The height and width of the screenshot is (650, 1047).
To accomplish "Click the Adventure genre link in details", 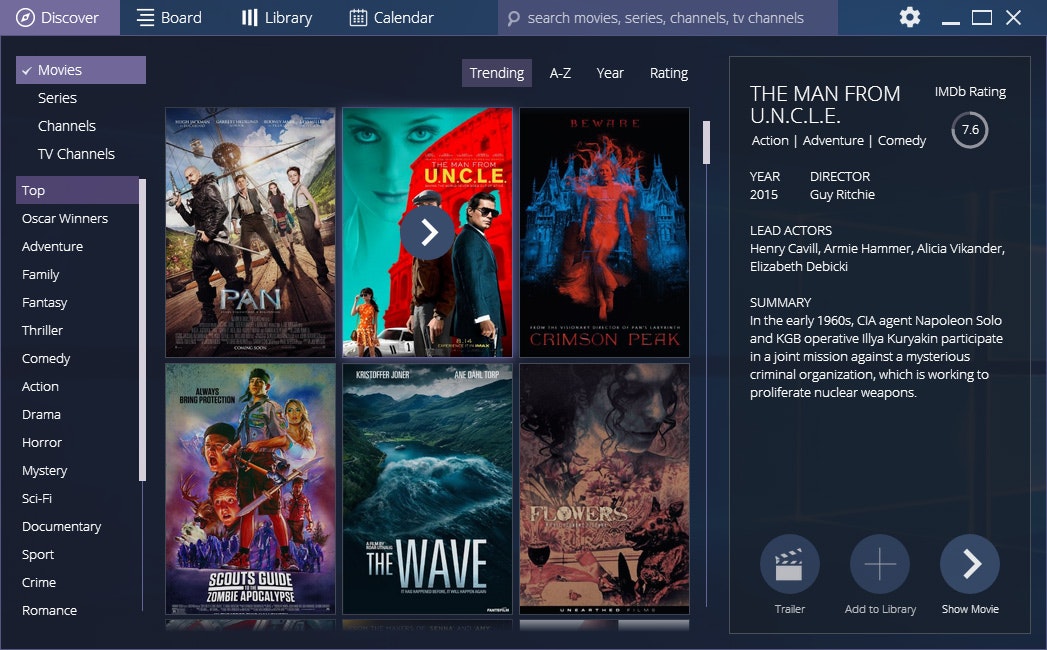I will (833, 141).
